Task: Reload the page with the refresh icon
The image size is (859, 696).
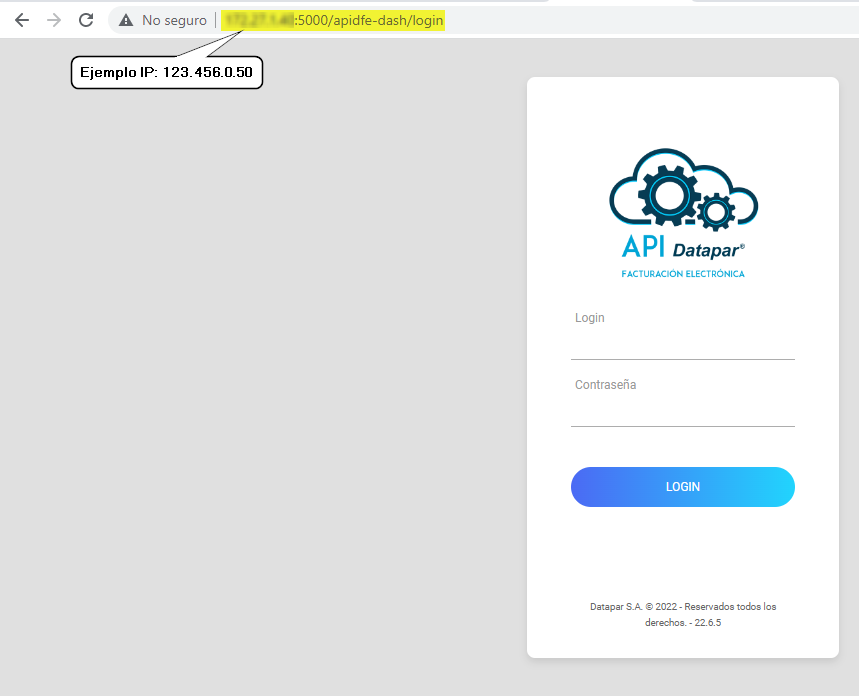Action: tap(86, 20)
